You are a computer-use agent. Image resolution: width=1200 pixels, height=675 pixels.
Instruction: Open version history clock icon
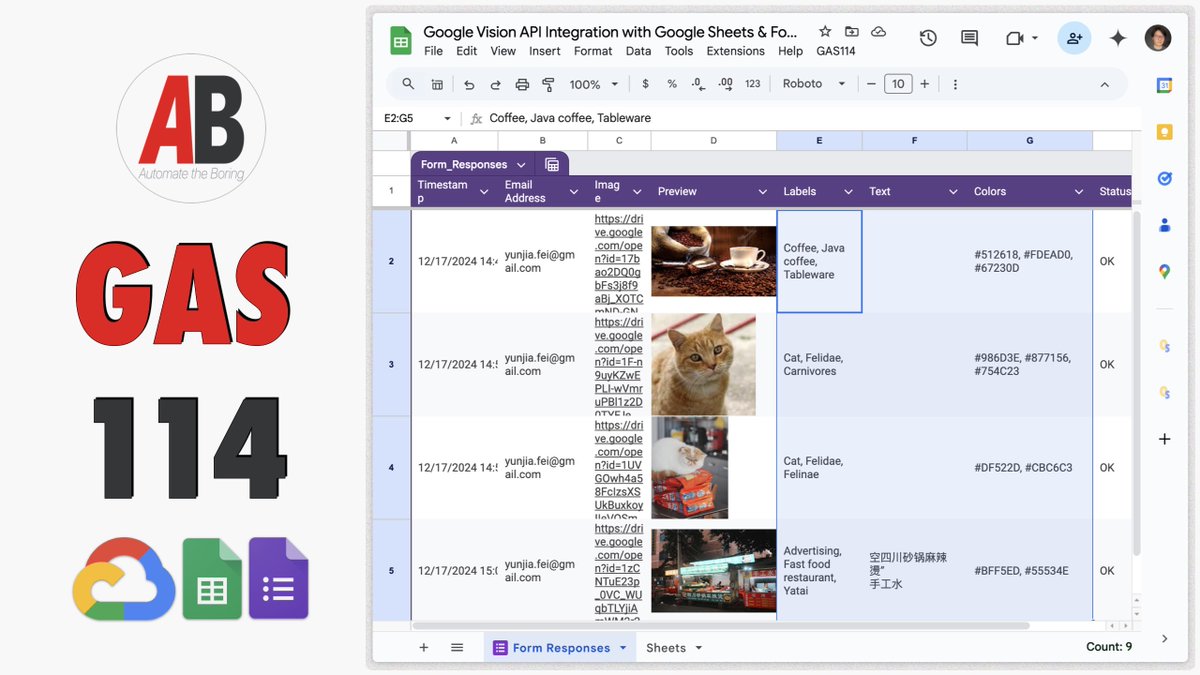[928, 38]
